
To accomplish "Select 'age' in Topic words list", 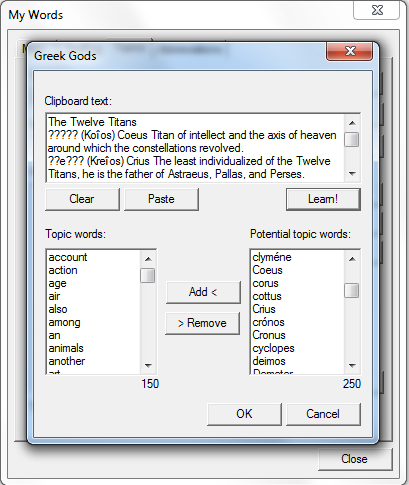I will coord(93,283).
